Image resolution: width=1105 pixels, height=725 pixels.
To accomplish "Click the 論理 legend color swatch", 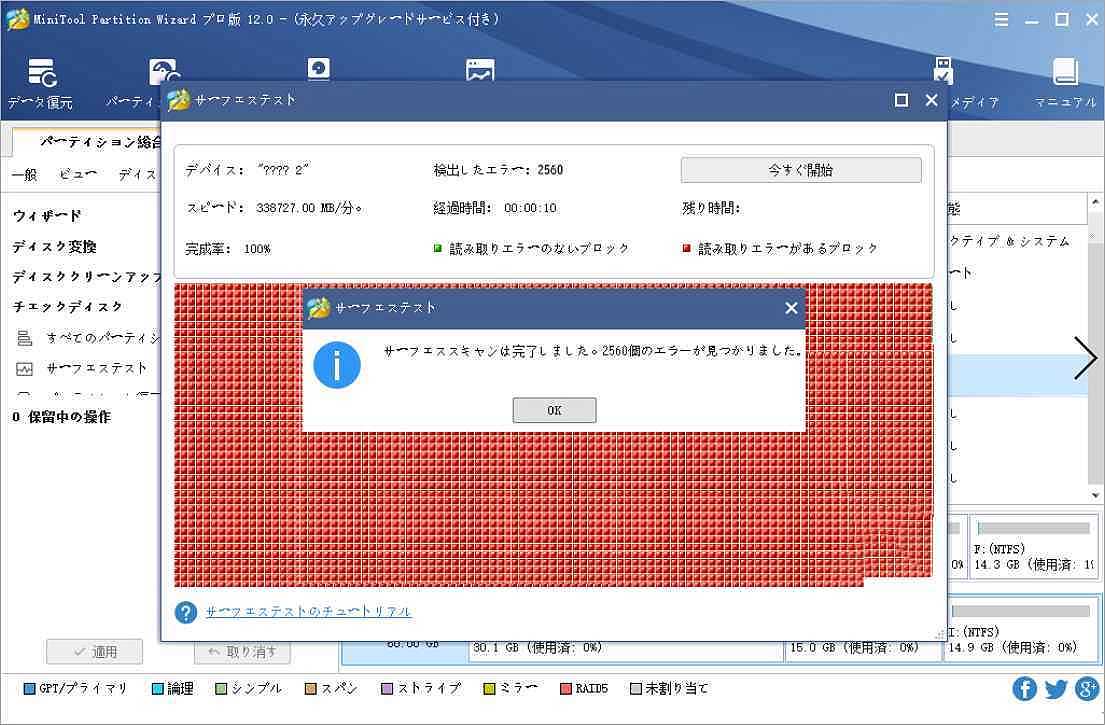I will pyautogui.click(x=158, y=689).
